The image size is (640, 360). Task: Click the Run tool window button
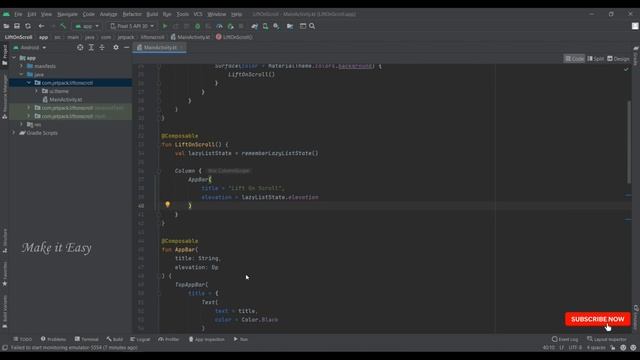(241, 339)
